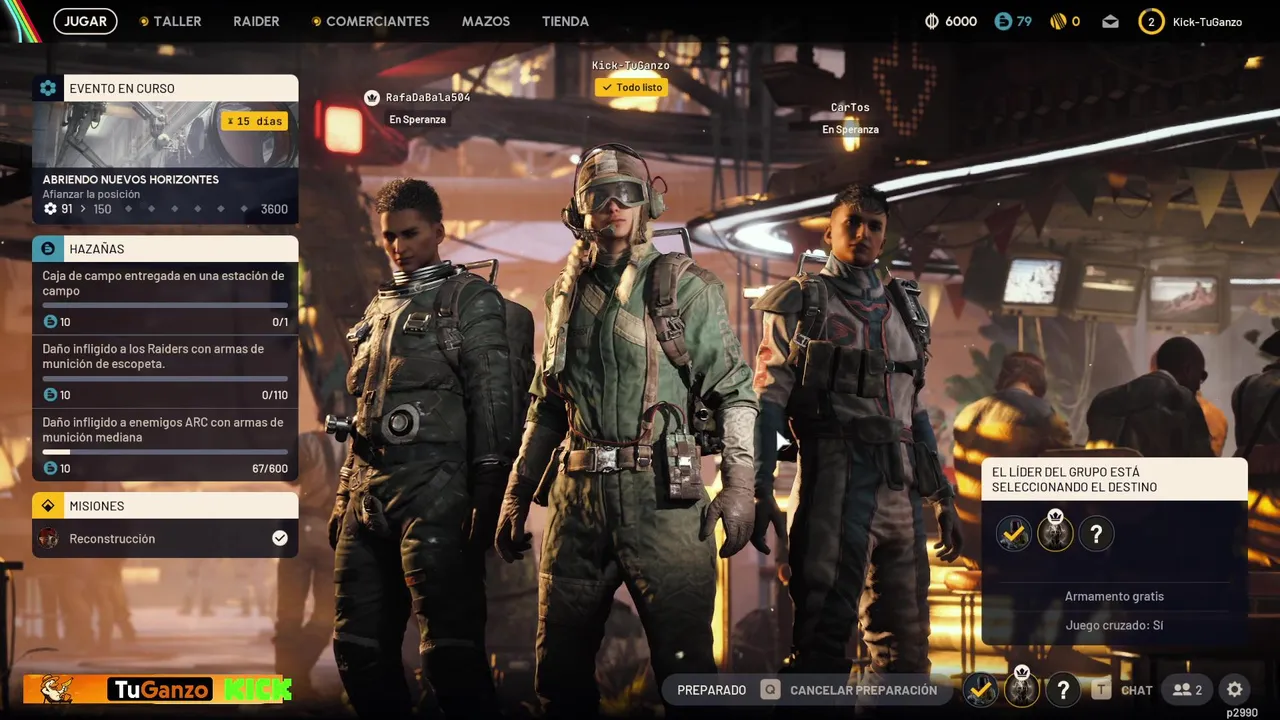The width and height of the screenshot is (1280, 720).
Task: Click the gold tokens icon showing 0
Action: 1057,21
